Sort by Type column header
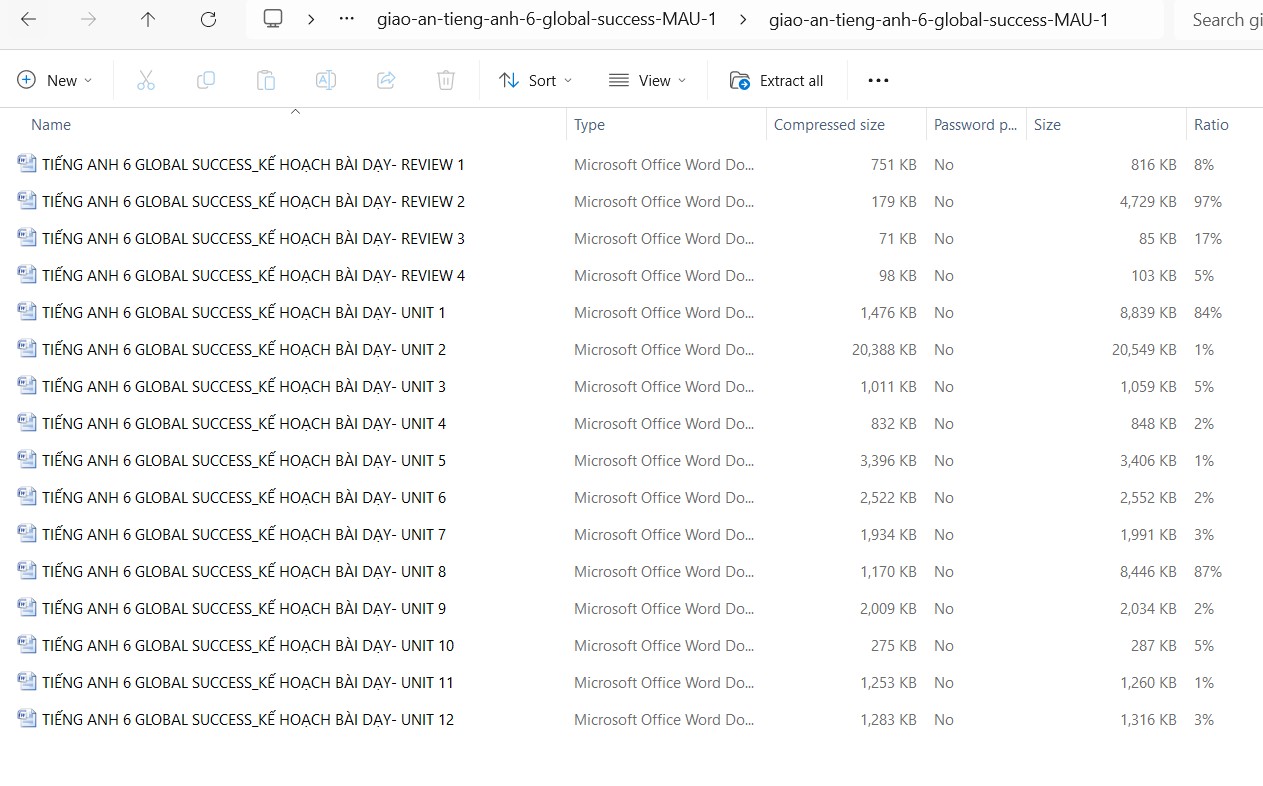1263x786 pixels. [589, 125]
